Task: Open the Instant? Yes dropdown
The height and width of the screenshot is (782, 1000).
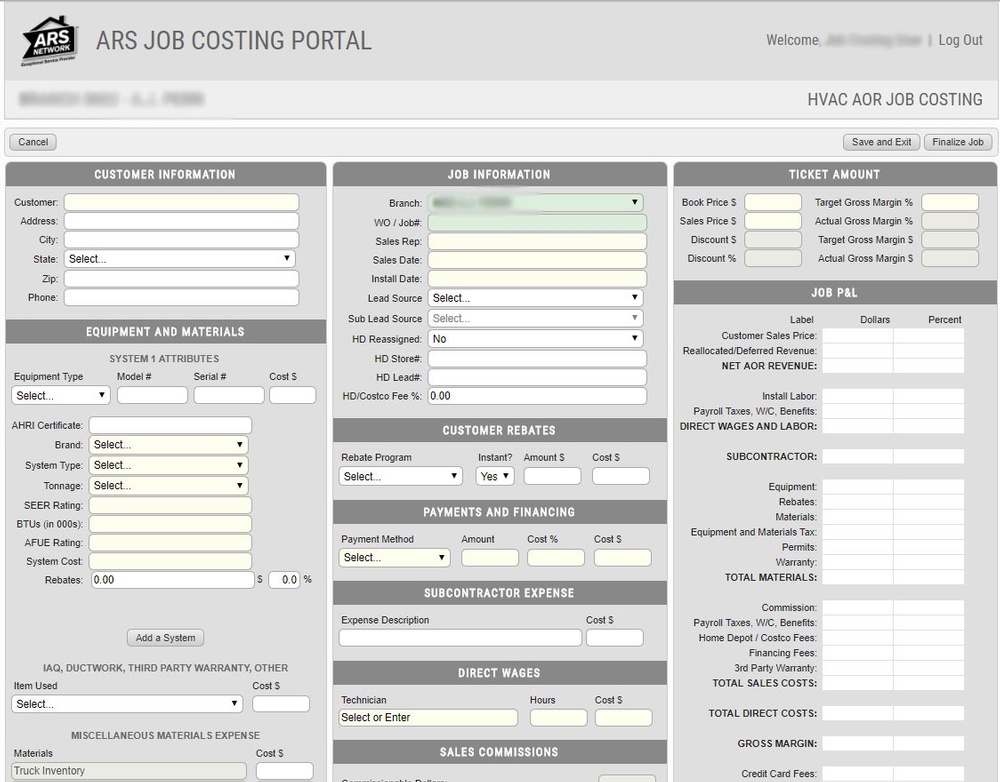Action: (x=495, y=476)
